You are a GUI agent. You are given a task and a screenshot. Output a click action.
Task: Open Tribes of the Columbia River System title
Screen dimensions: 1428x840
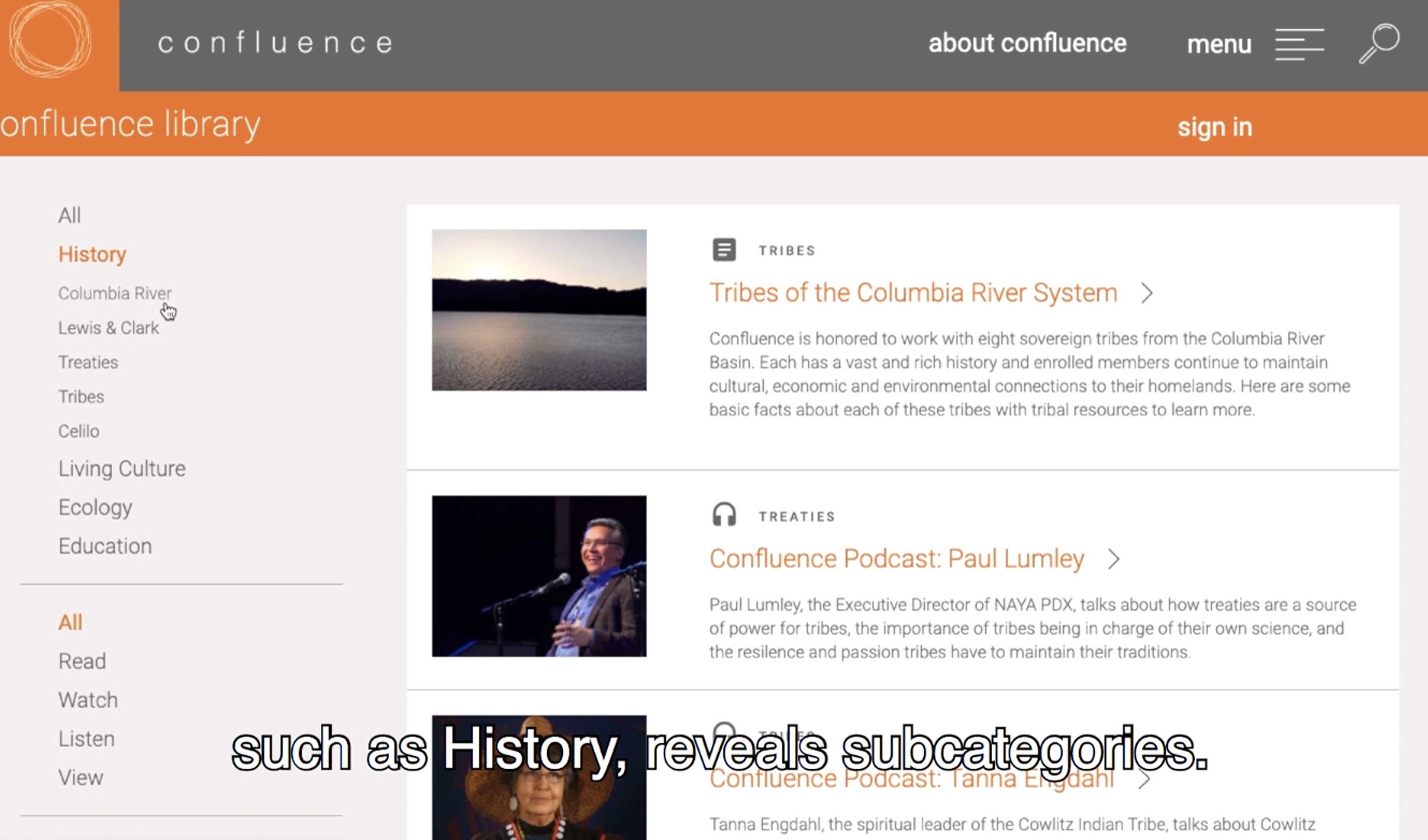tap(913, 293)
